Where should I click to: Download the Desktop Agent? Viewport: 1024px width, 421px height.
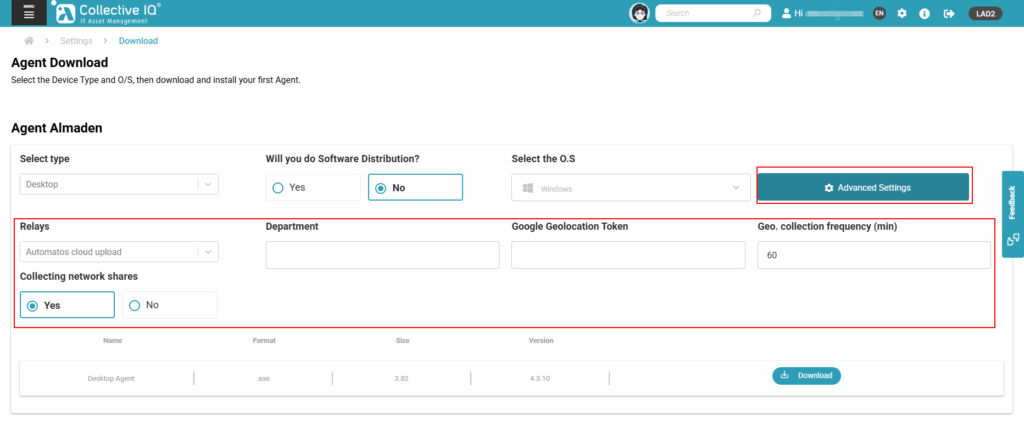click(806, 376)
